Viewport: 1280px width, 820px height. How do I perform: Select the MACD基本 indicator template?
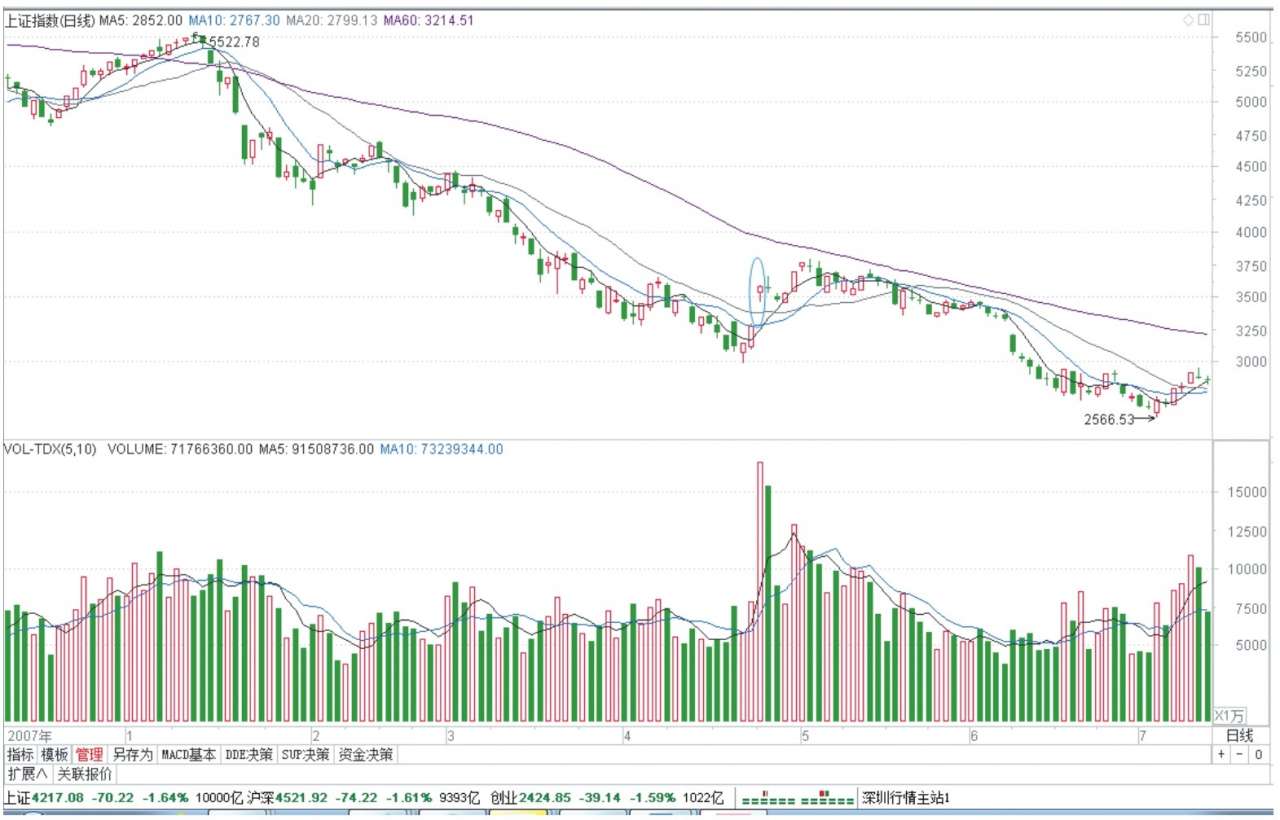point(188,754)
